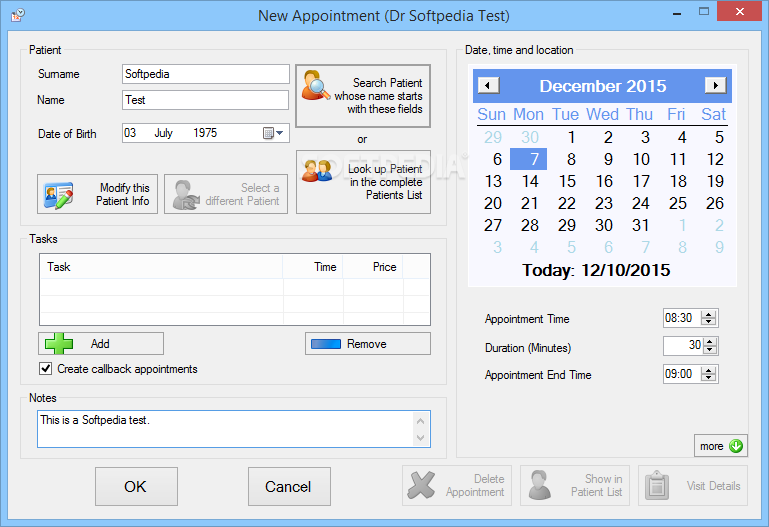This screenshot has height=527, width=769.
Task: Click the Notes text area
Action: [234, 429]
